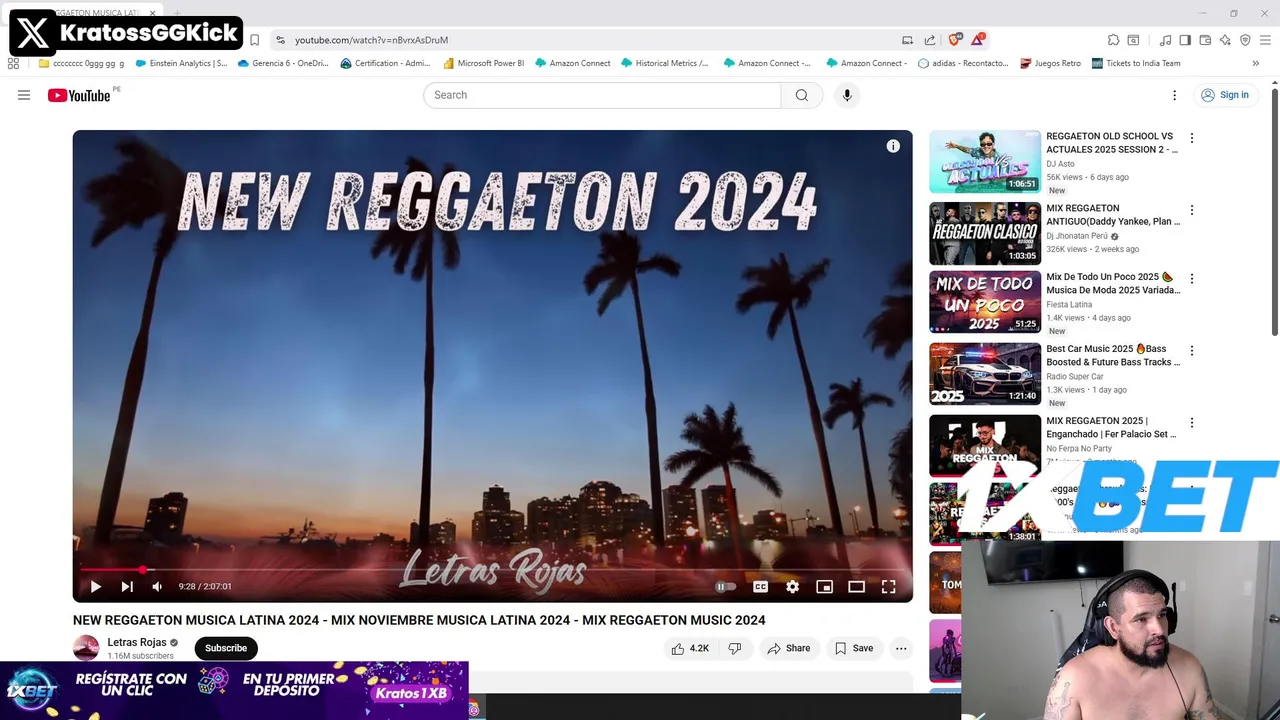Open Best Car Music 2025 thumbnail
The image size is (1280, 720).
point(985,374)
